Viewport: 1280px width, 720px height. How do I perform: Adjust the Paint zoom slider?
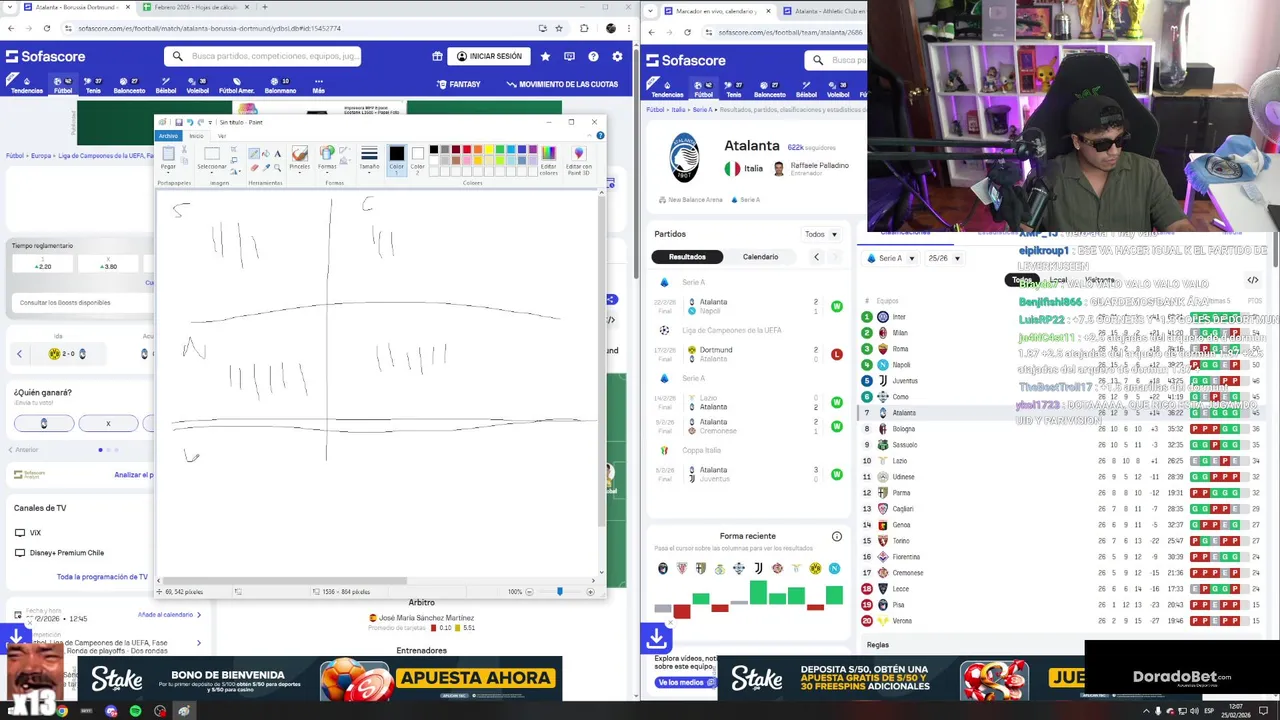560,591
